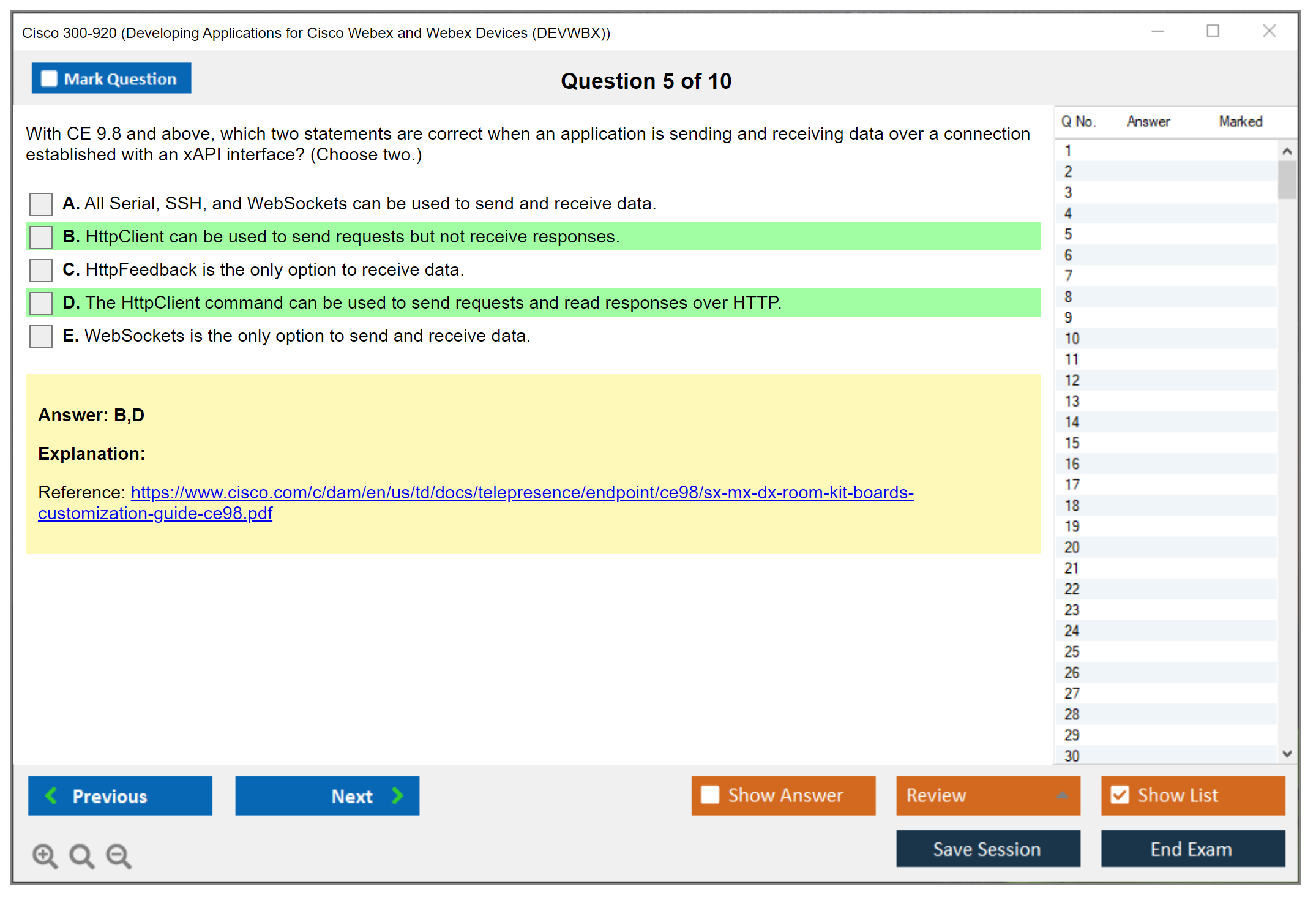Select question 25 in the question list
This screenshot has width=1316, height=900.
point(1072,651)
